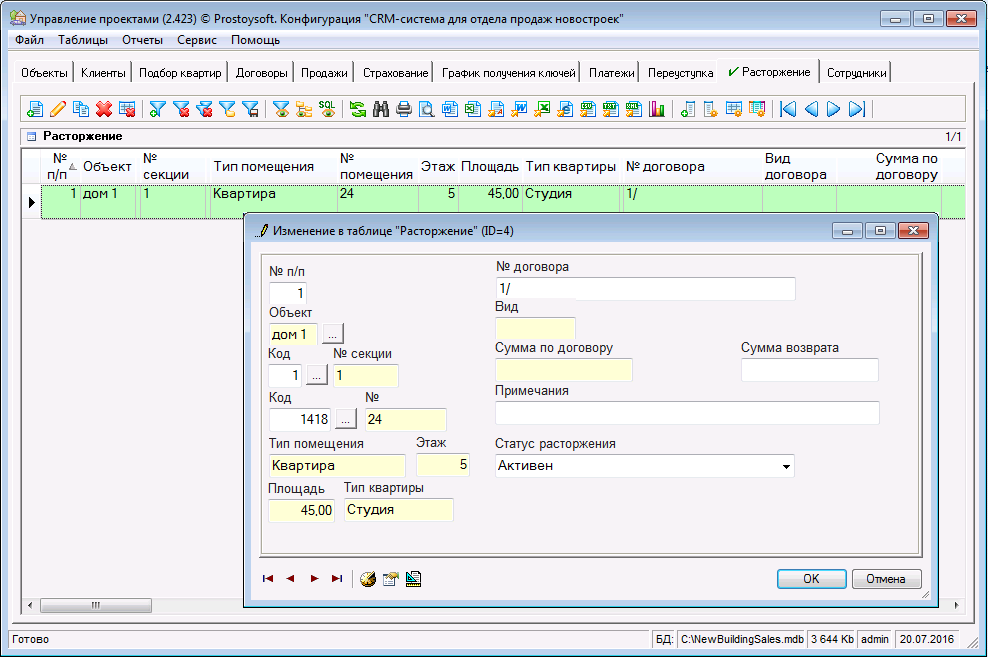Screen dimensions: 988x657
Task: Jump to last record in main toolbar
Action: point(857,110)
